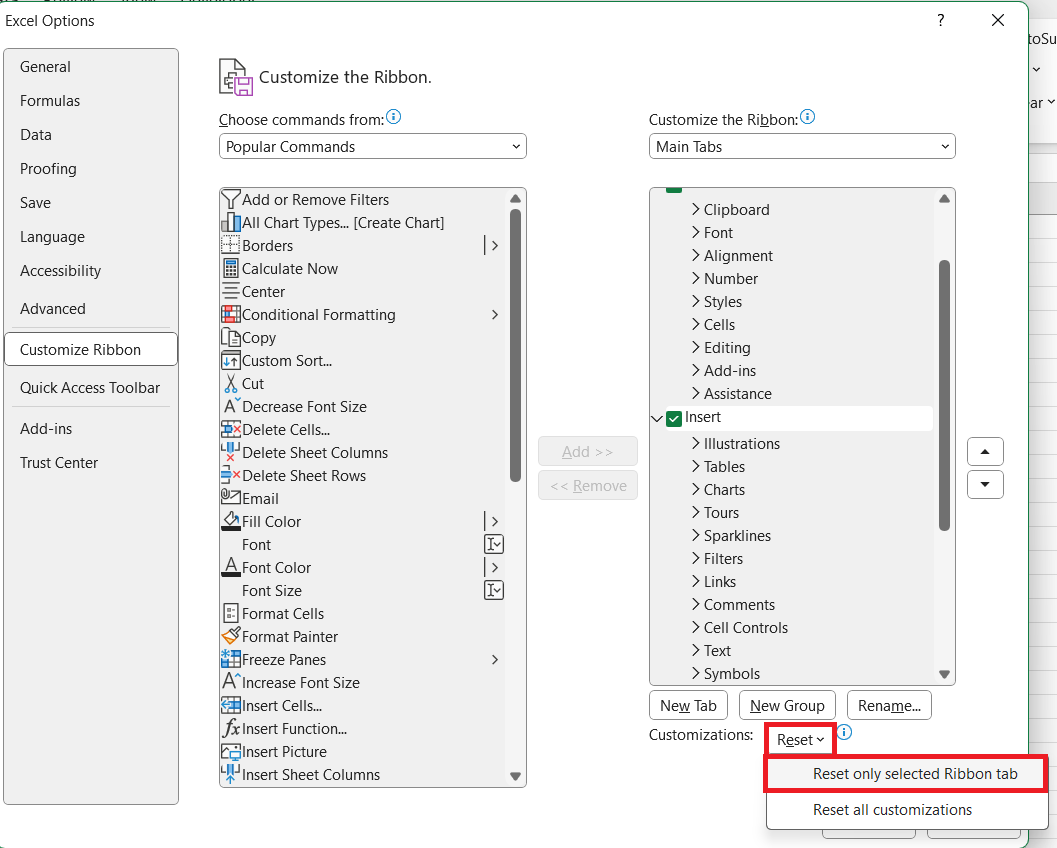This screenshot has height=848, width=1057.
Task: Click the Format Painter brush icon
Action: coord(231,636)
